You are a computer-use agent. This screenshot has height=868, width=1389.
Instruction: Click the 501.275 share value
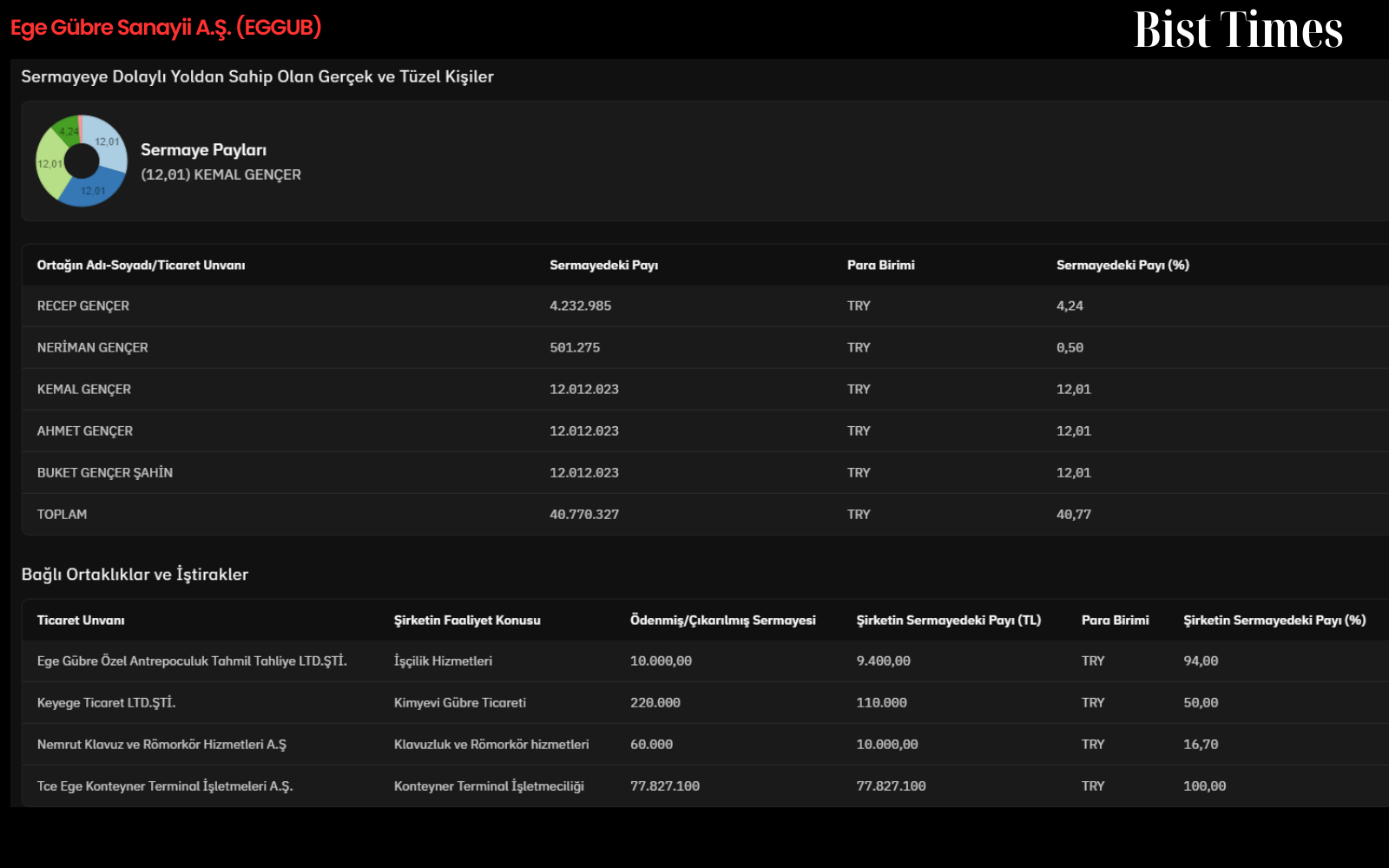pos(575,347)
